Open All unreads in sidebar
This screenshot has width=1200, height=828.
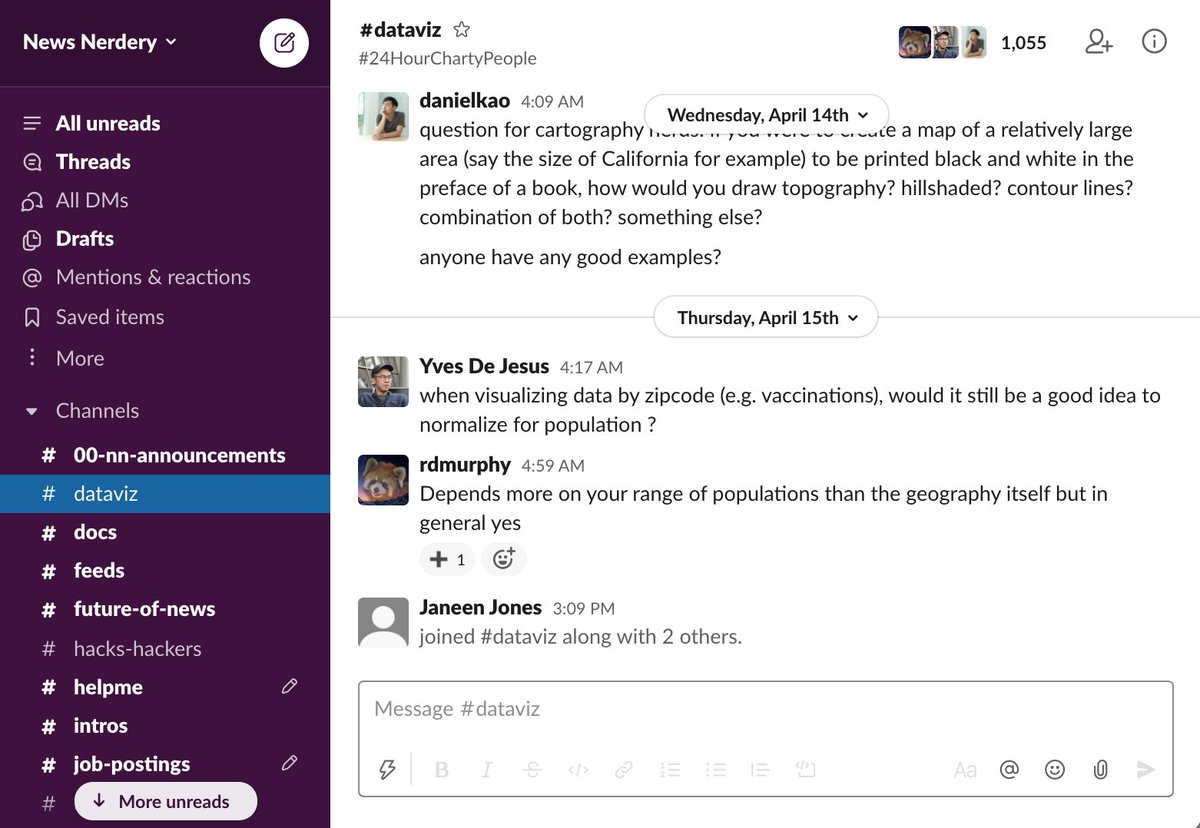click(x=107, y=123)
